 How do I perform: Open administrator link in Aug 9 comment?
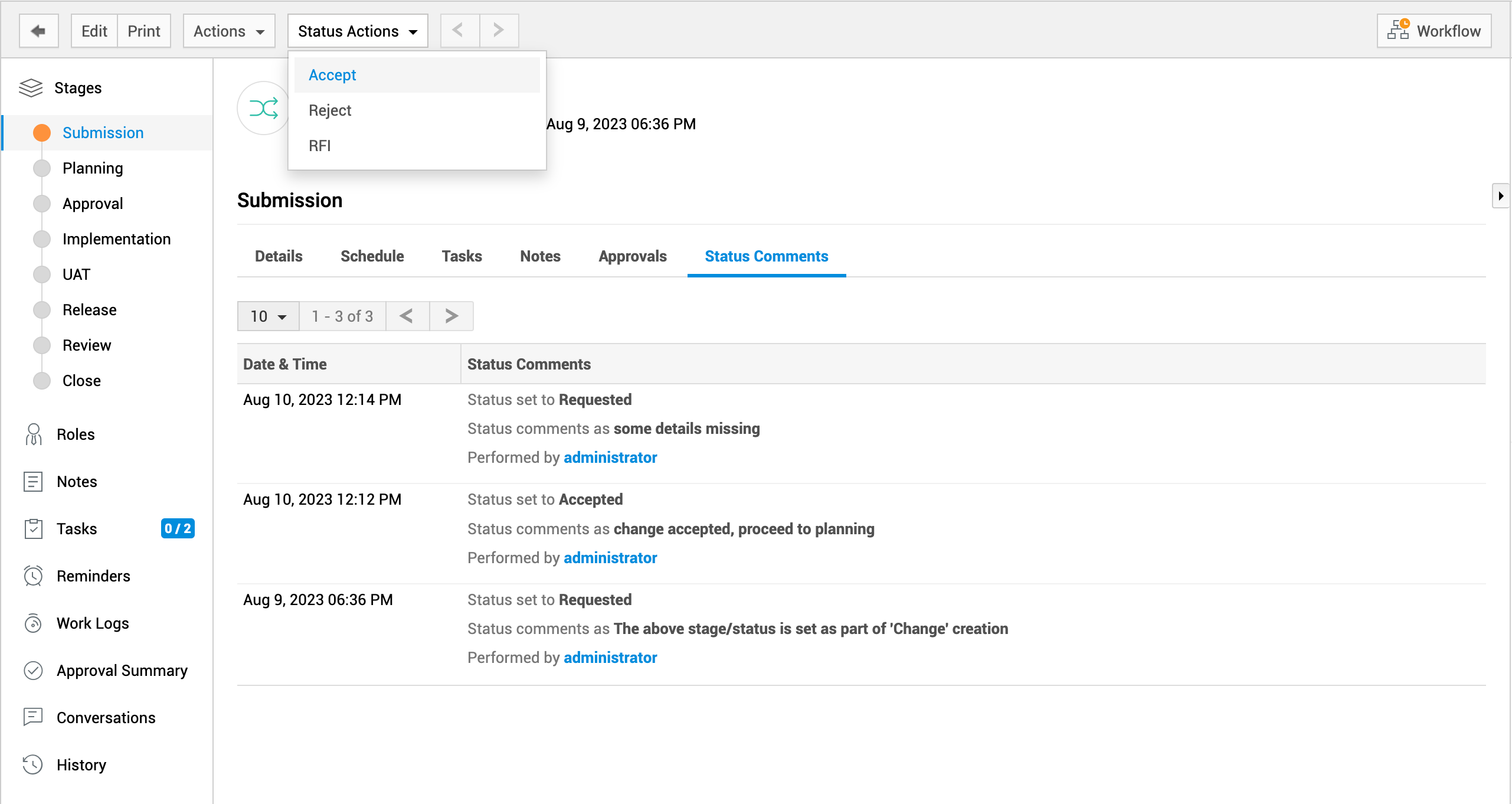coord(610,658)
